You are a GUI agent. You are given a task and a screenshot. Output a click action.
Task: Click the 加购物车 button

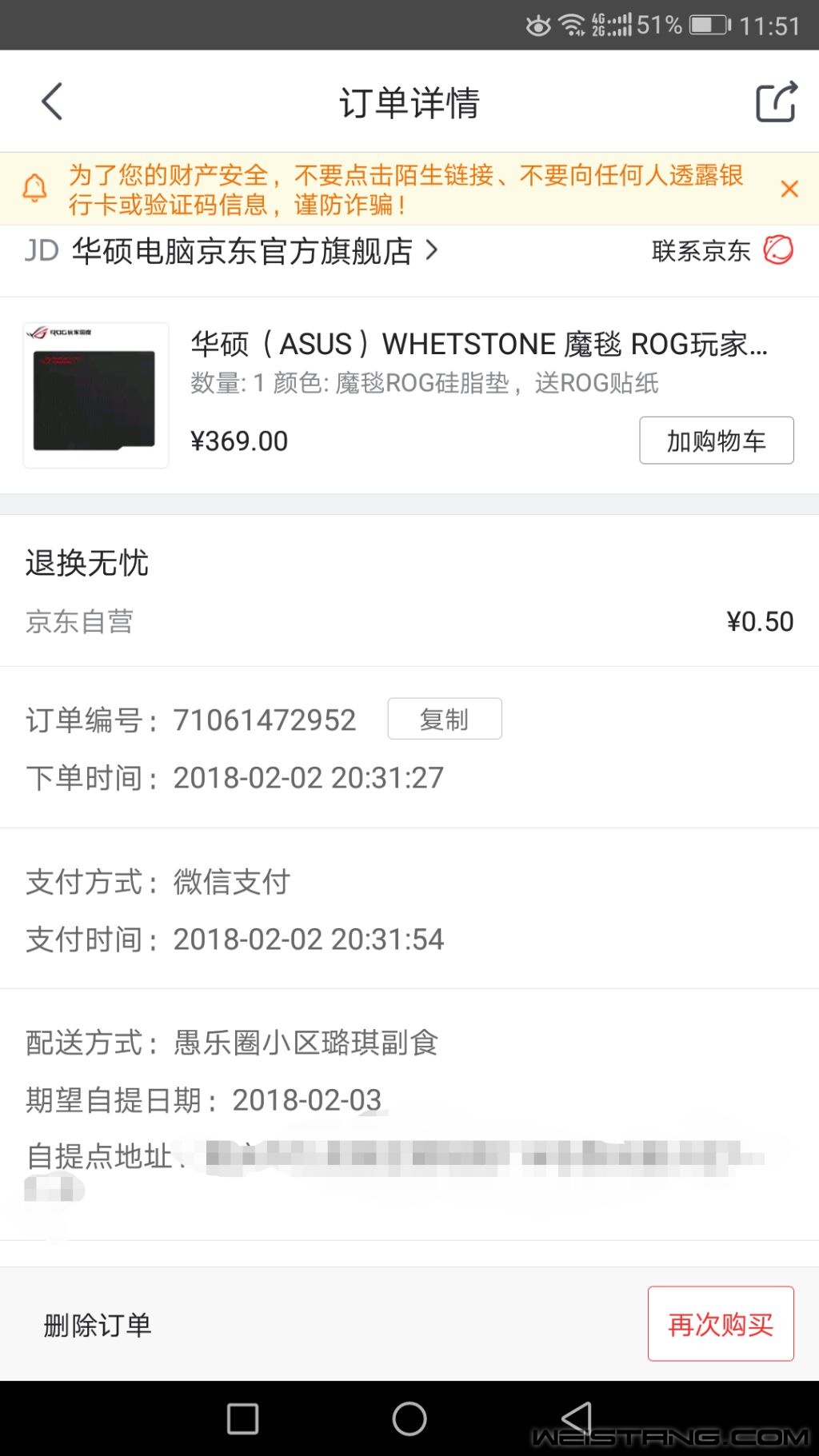717,441
